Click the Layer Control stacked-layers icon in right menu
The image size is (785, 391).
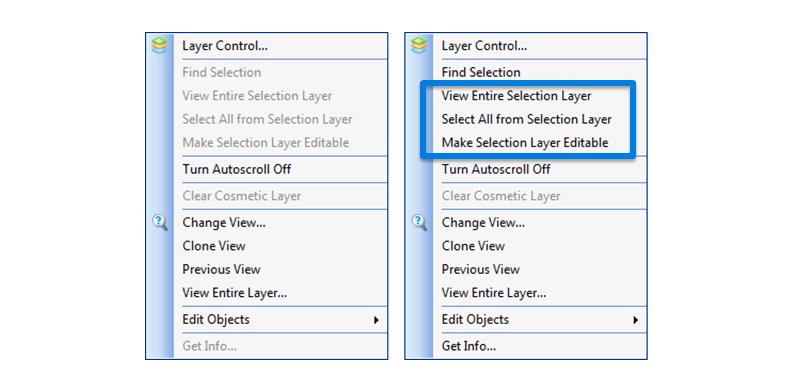click(x=419, y=46)
